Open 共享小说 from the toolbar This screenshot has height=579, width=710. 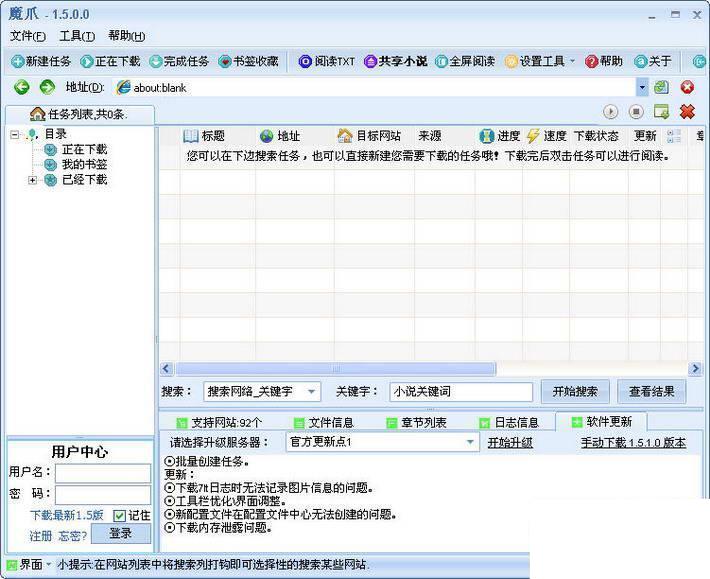395,61
